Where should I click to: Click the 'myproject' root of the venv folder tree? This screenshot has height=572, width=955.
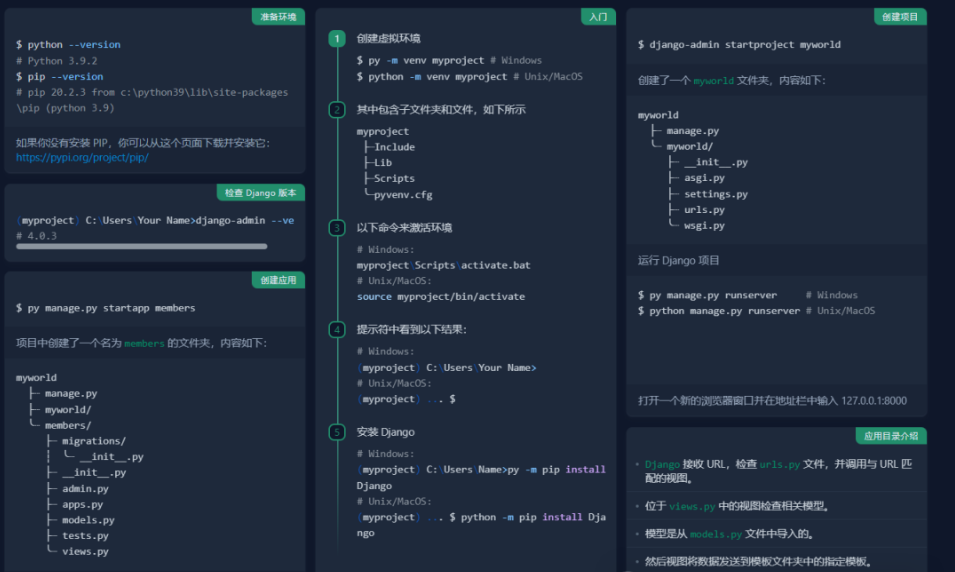[x=383, y=131]
